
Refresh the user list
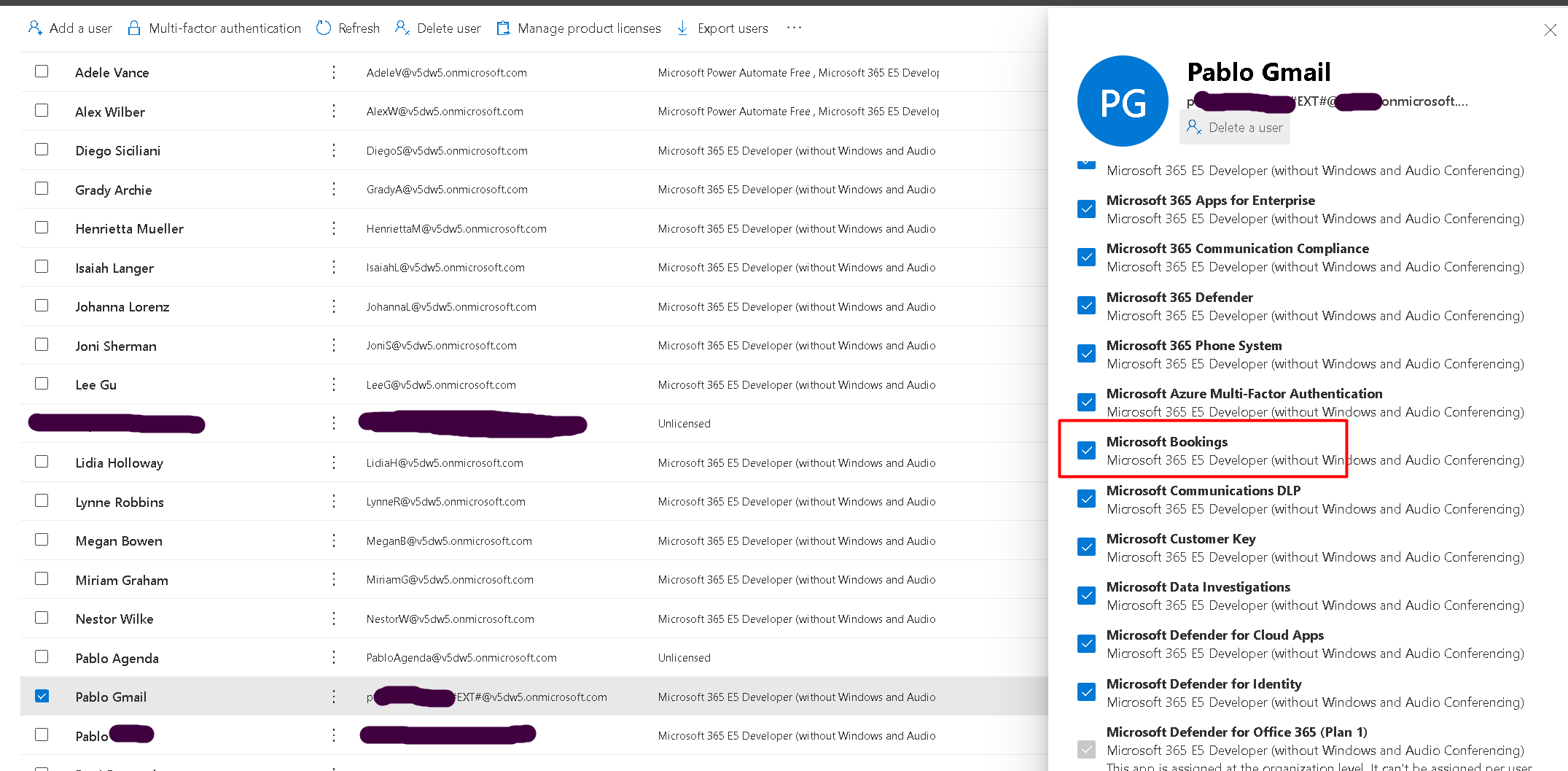click(348, 28)
